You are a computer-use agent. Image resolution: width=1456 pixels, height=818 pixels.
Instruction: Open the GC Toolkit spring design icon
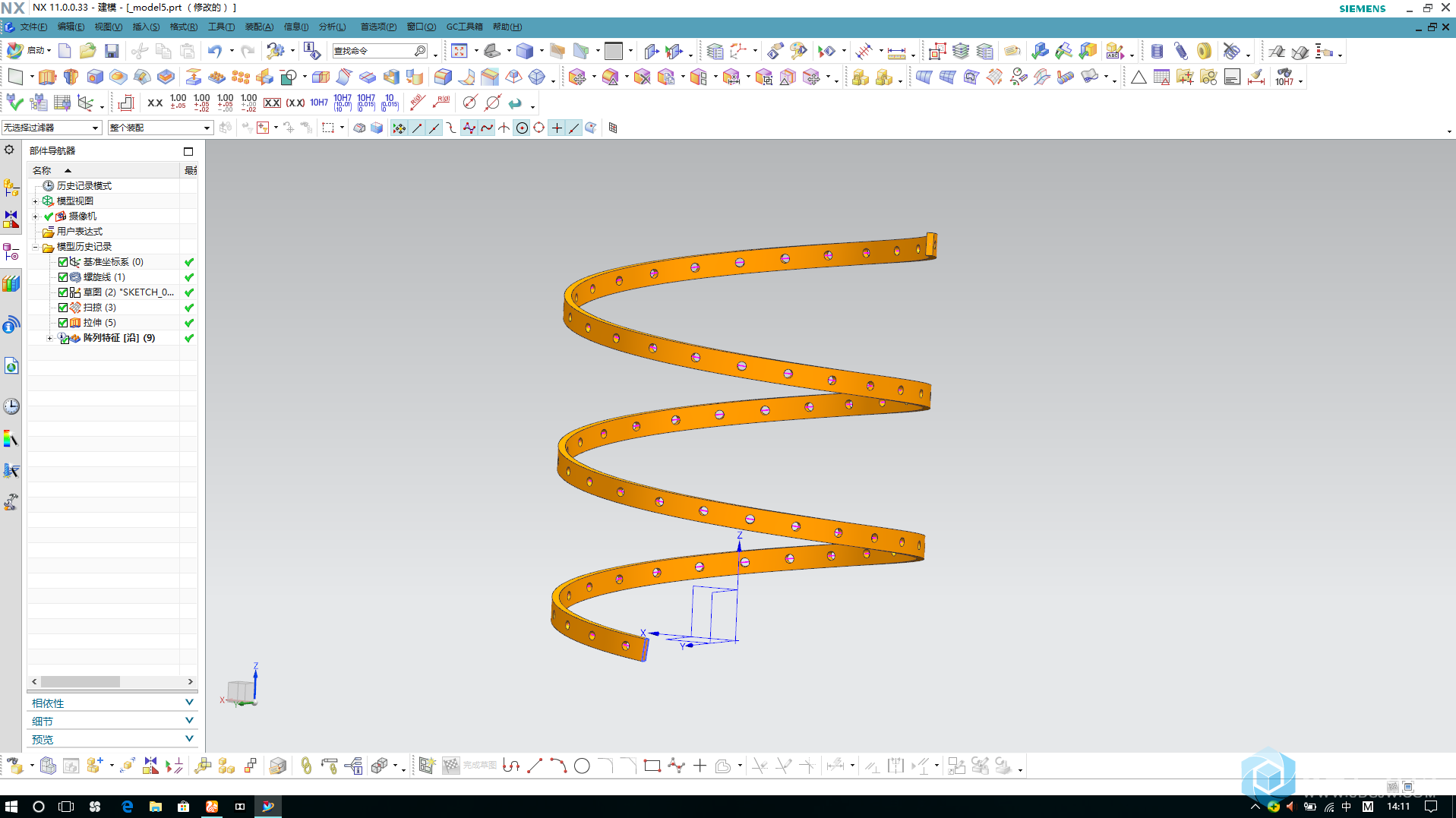coord(1180,51)
